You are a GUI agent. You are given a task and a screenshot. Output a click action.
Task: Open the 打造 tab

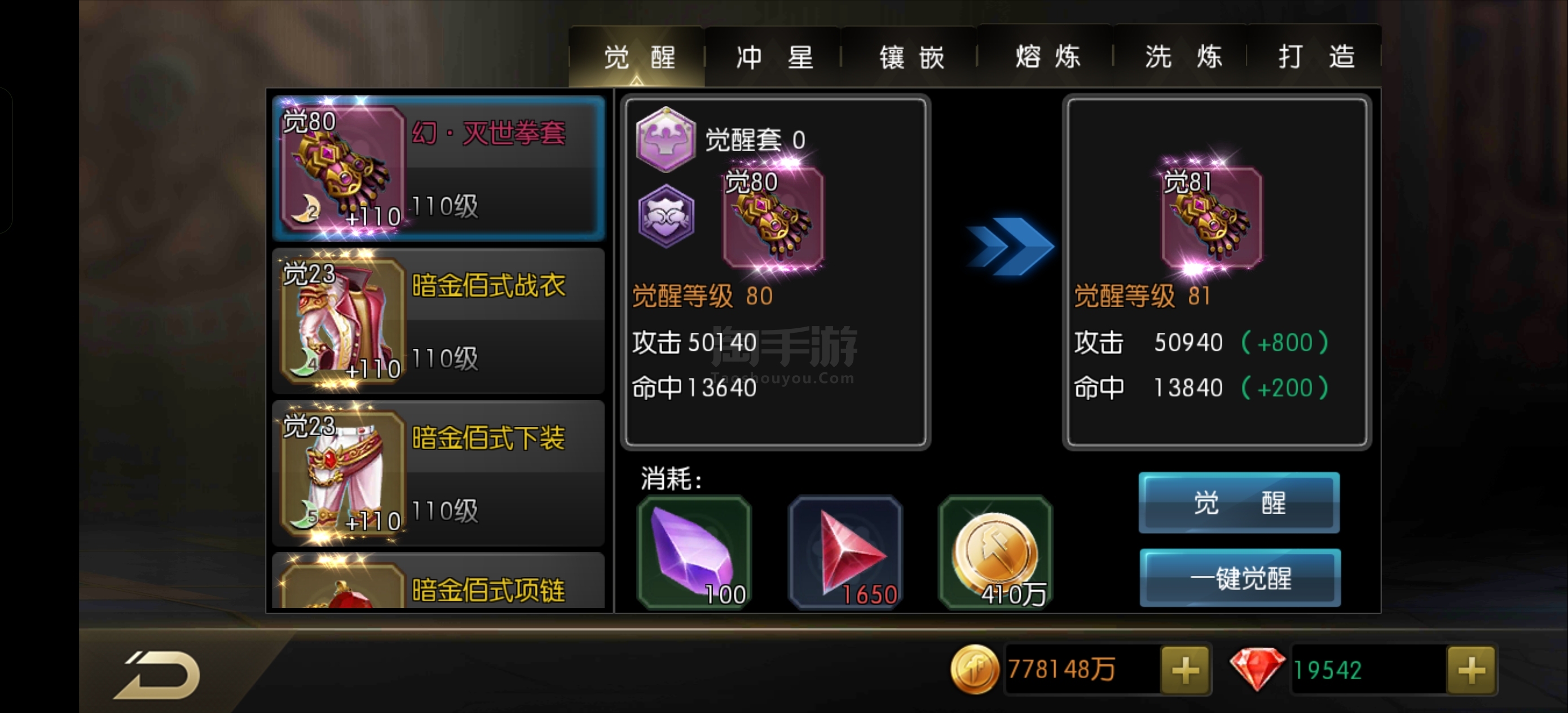point(1315,56)
